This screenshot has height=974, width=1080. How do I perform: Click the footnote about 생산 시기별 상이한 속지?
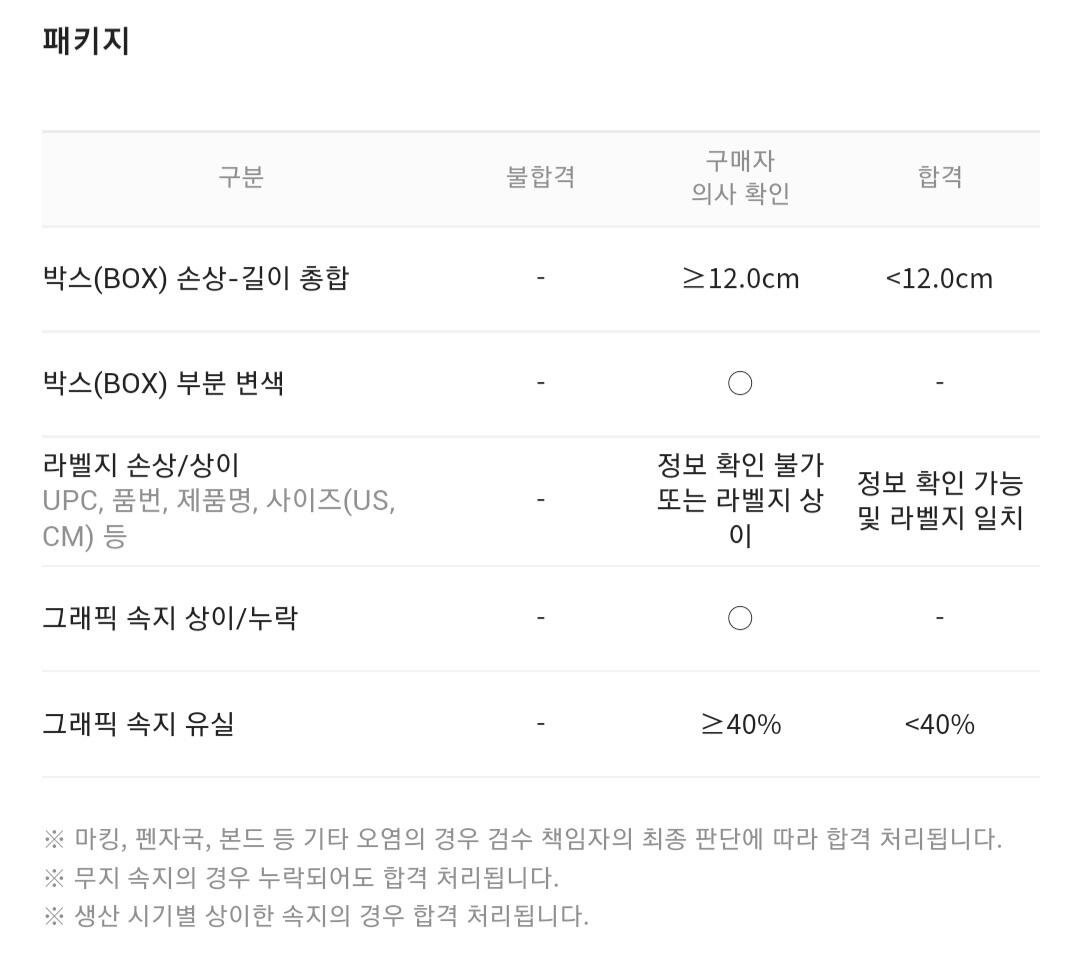coord(316,916)
